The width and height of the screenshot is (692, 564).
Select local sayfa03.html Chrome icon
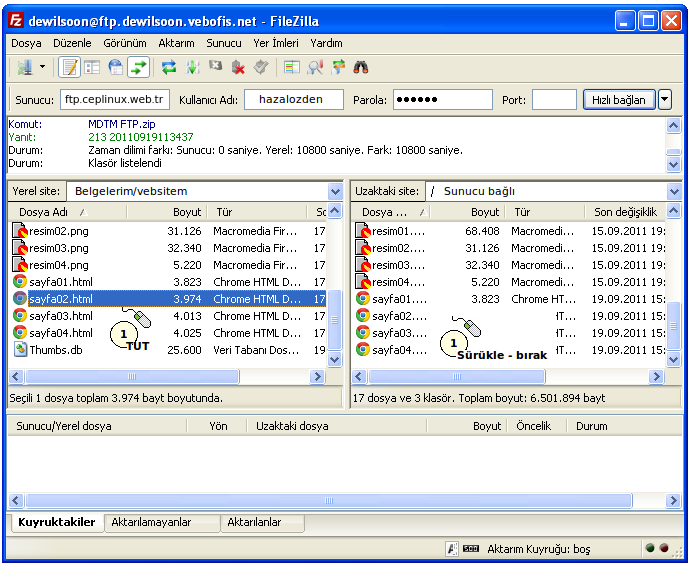[20, 316]
